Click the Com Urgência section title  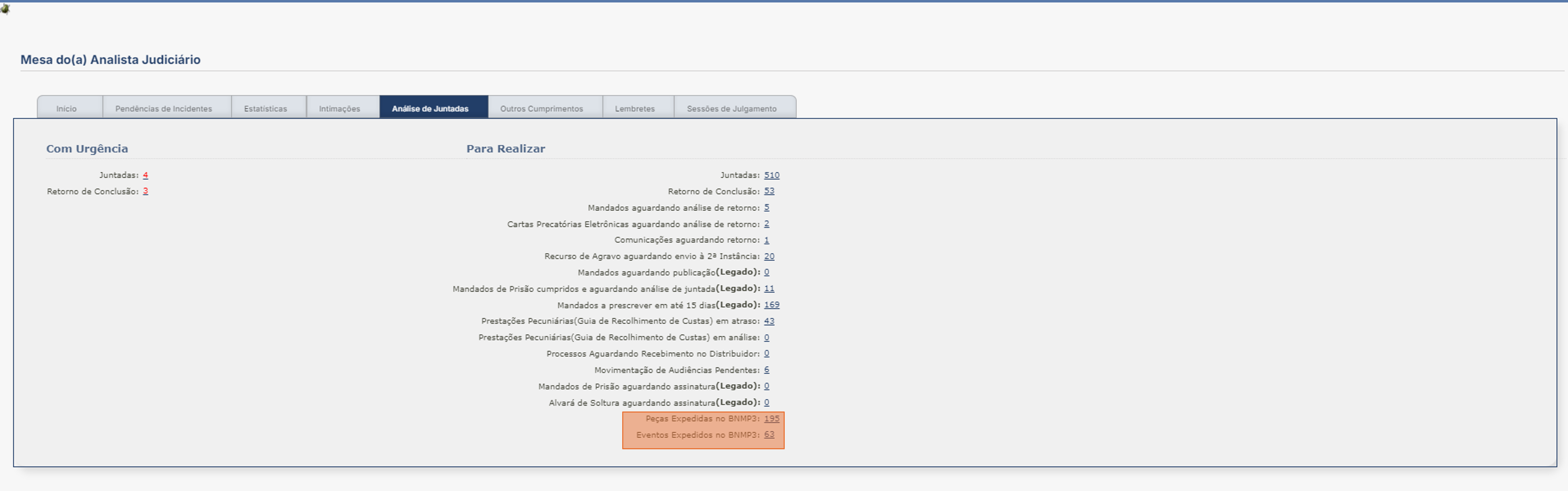pyautogui.click(x=87, y=149)
